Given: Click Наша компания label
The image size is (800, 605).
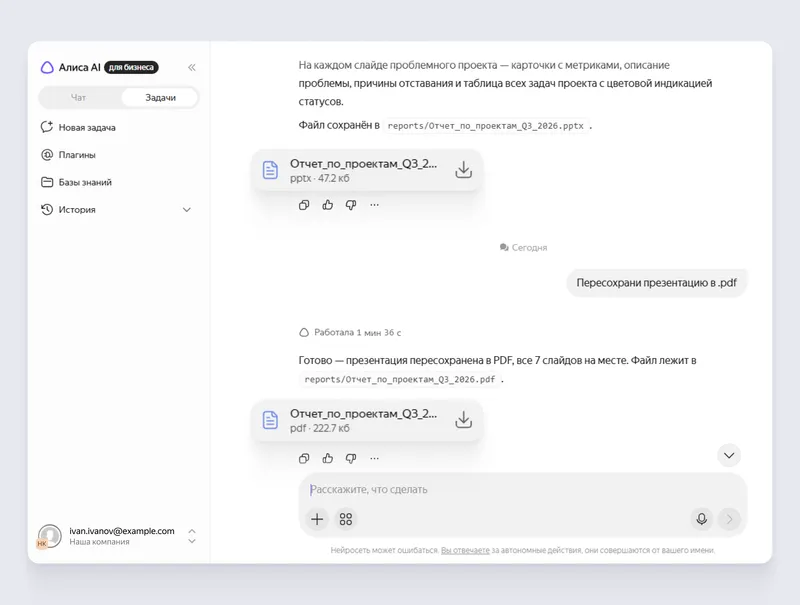Looking at the screenshot, I should point(99,542).
